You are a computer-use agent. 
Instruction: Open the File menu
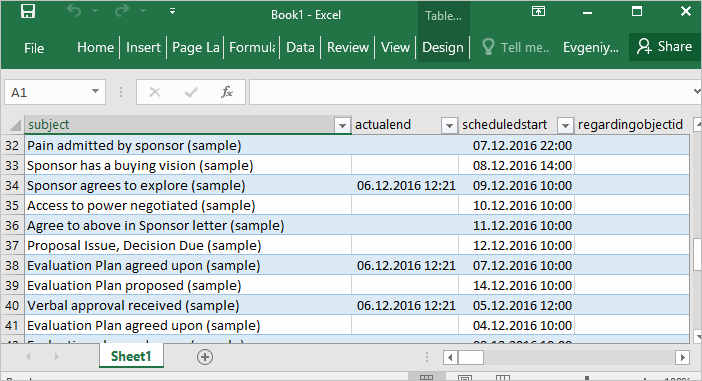pyautogui.click(x=34, y=48)
